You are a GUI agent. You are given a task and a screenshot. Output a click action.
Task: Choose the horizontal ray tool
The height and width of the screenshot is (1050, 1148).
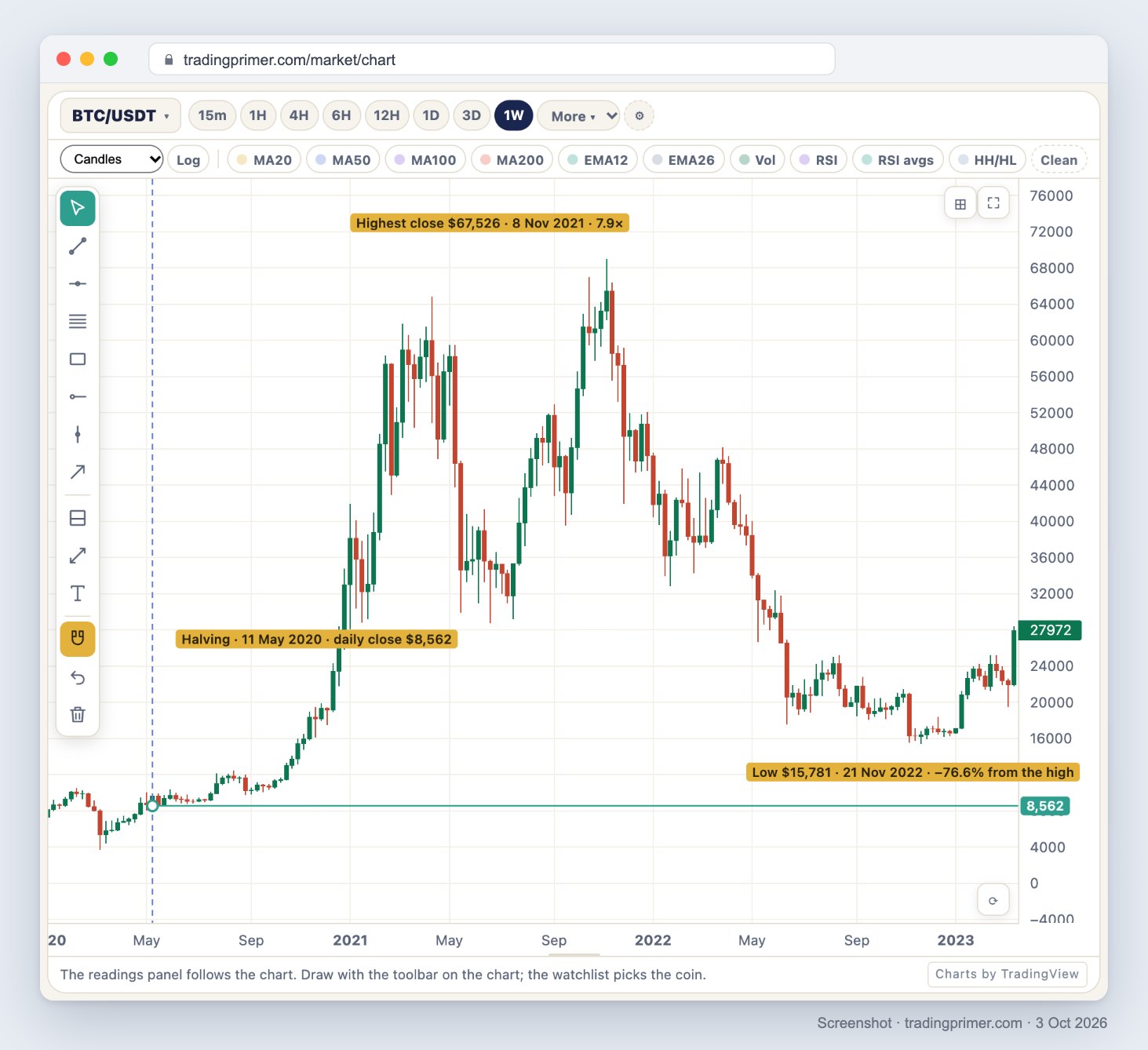[x=78, y=396]
